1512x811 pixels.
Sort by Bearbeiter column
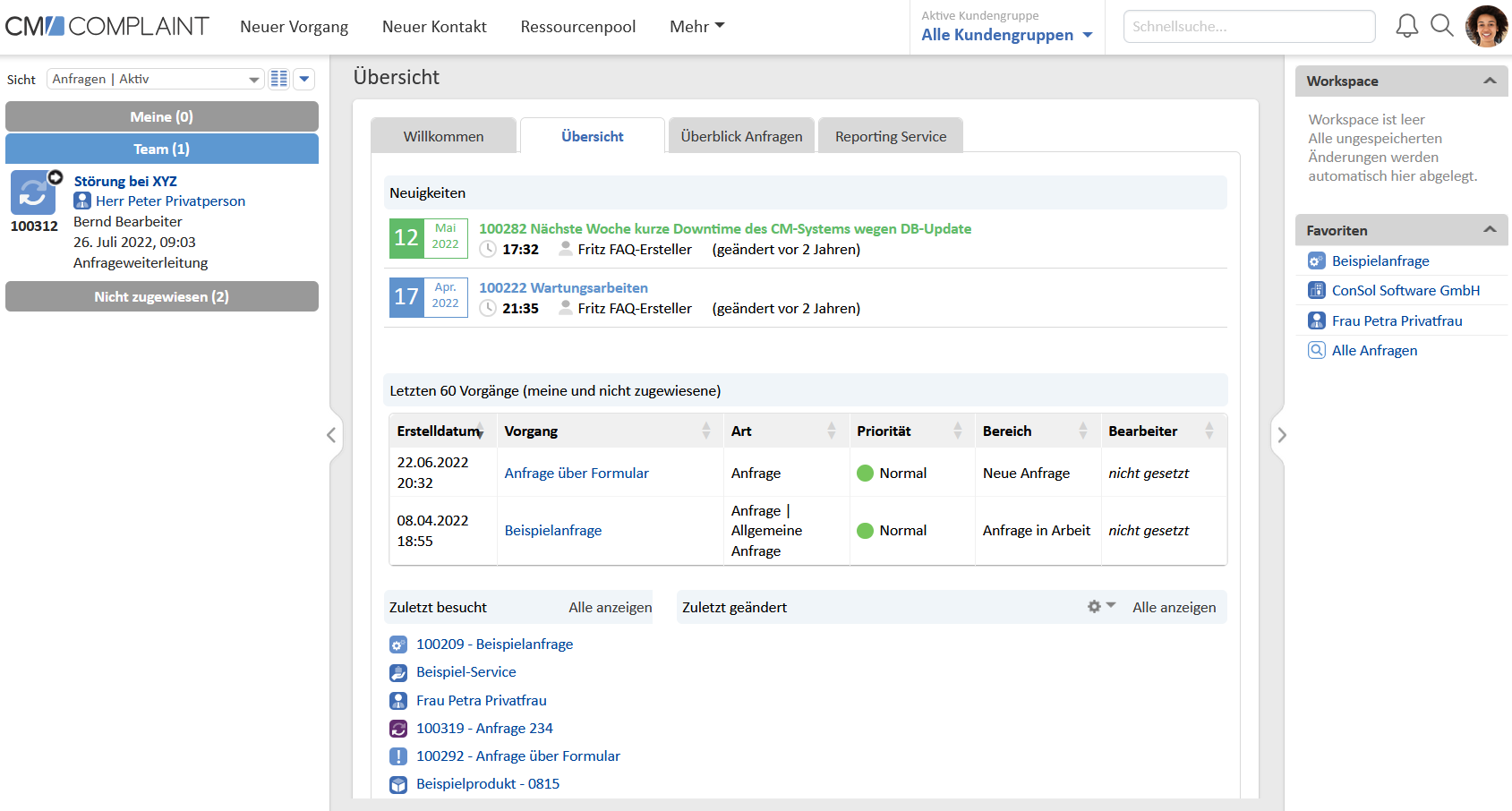[1163, 431]
